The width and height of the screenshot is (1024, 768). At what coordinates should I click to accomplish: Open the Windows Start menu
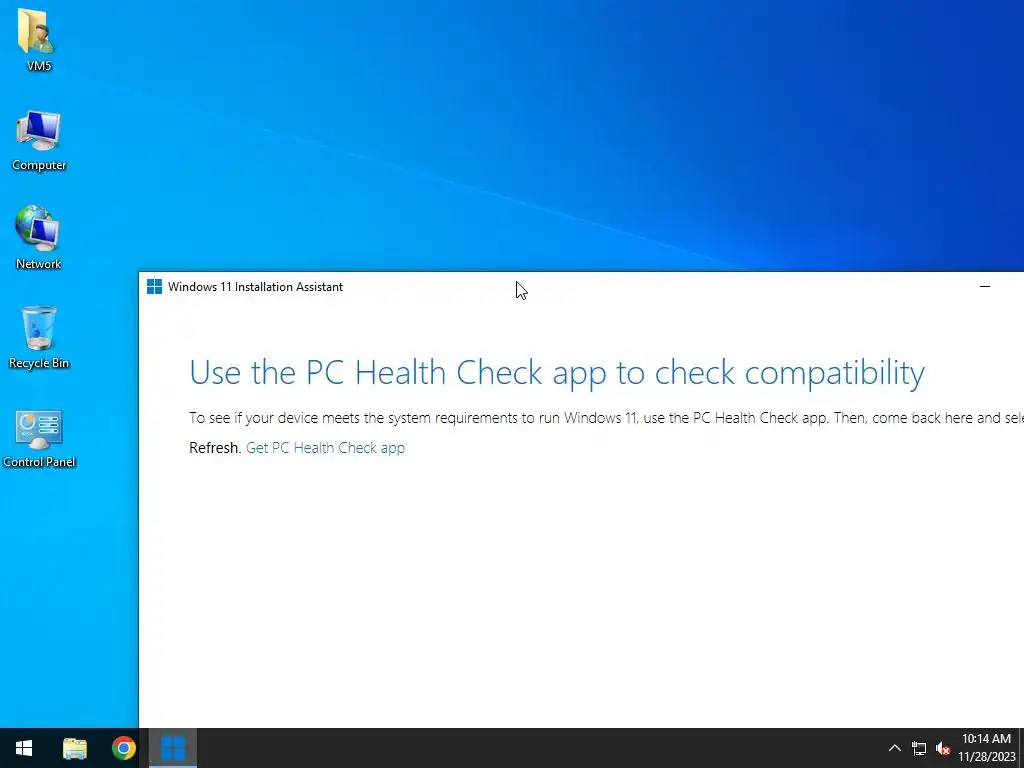pyautogui.click(x=24, y=748)
